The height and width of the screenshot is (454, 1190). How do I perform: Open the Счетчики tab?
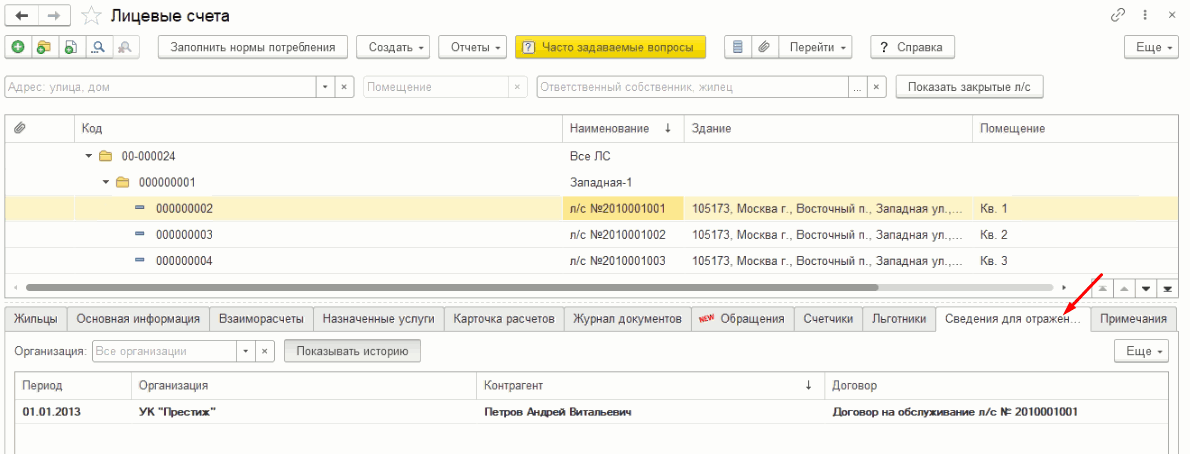[828, 319]
